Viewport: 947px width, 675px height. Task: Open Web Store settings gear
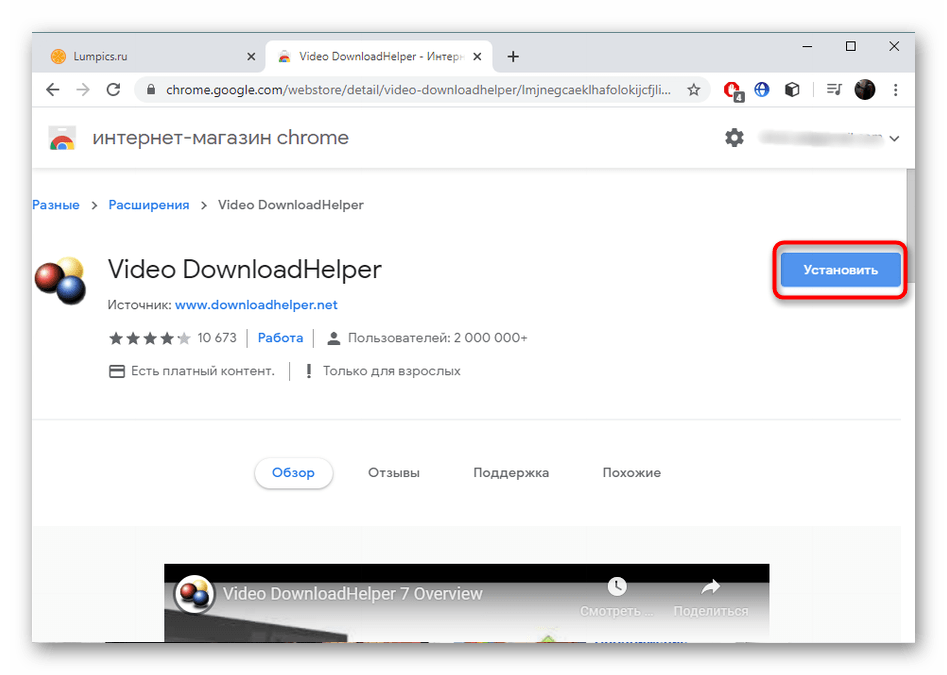pos(734,138)
